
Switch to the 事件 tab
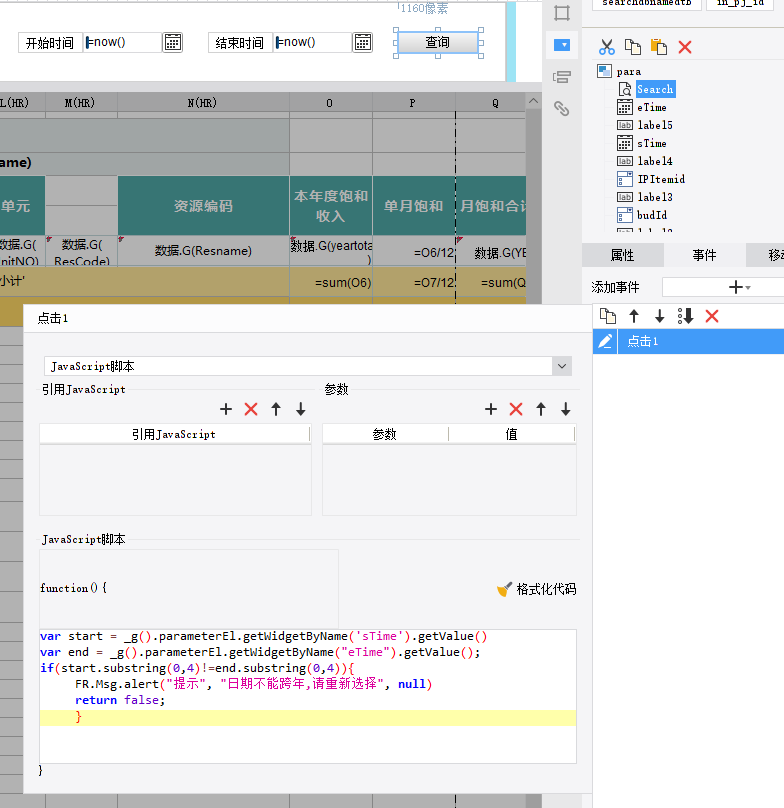coord(704,255)
